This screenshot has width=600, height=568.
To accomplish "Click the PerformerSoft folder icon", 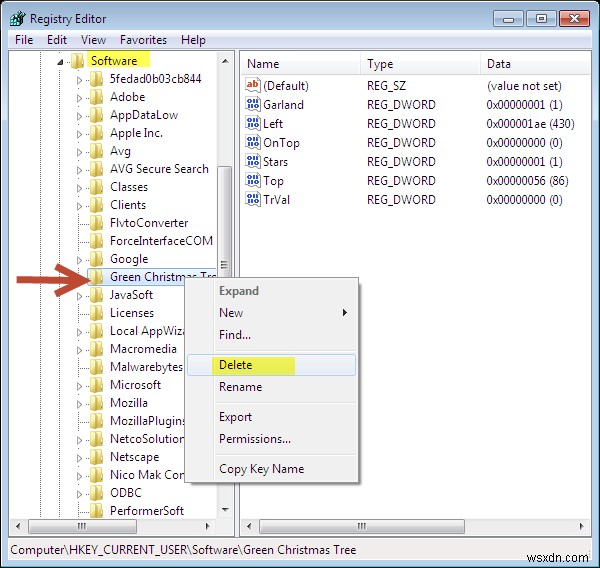I will point(96,511).
